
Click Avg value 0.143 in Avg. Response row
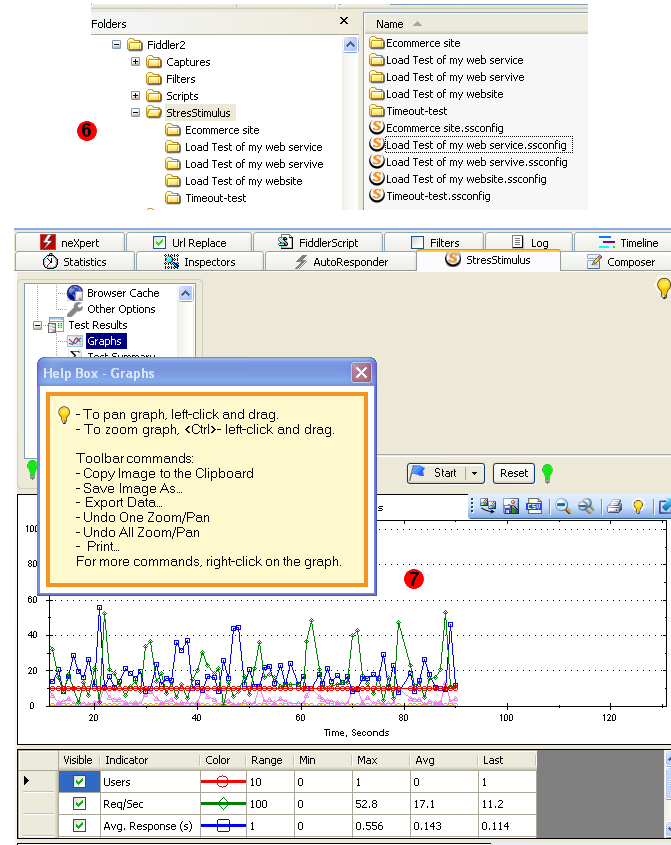(444, 826)
